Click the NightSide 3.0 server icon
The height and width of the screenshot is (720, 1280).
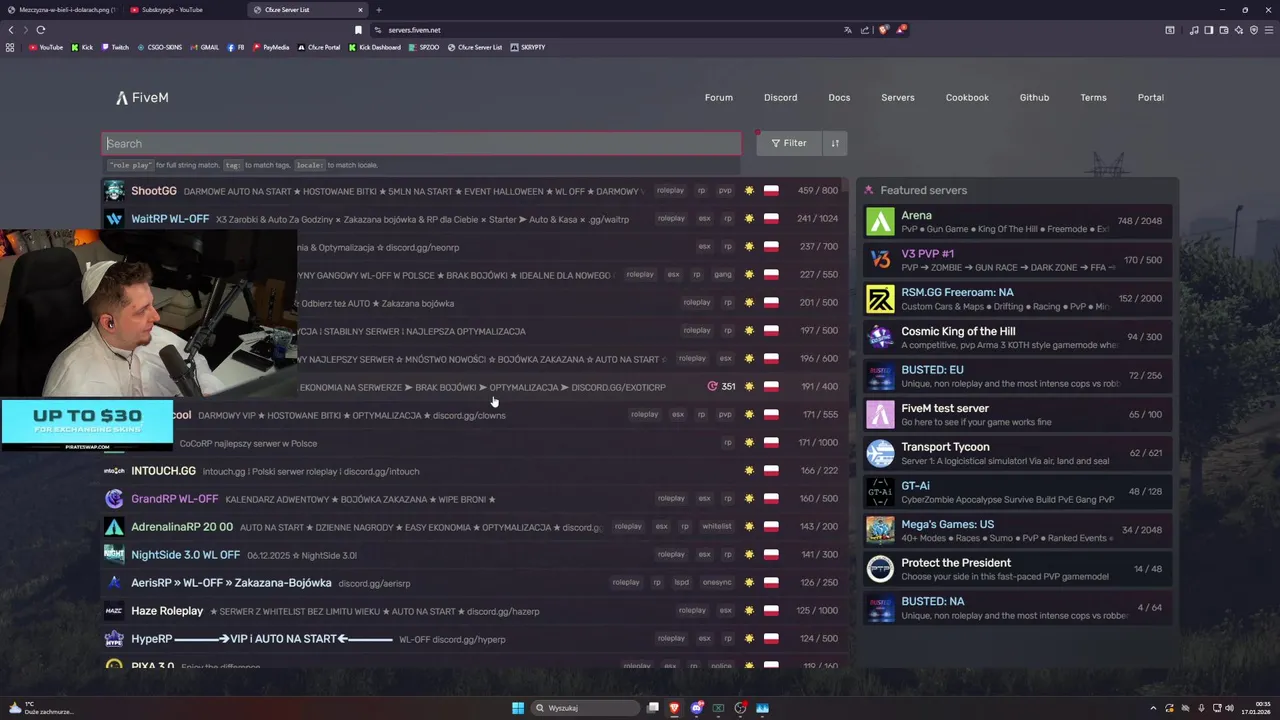[x=114, y=554]
